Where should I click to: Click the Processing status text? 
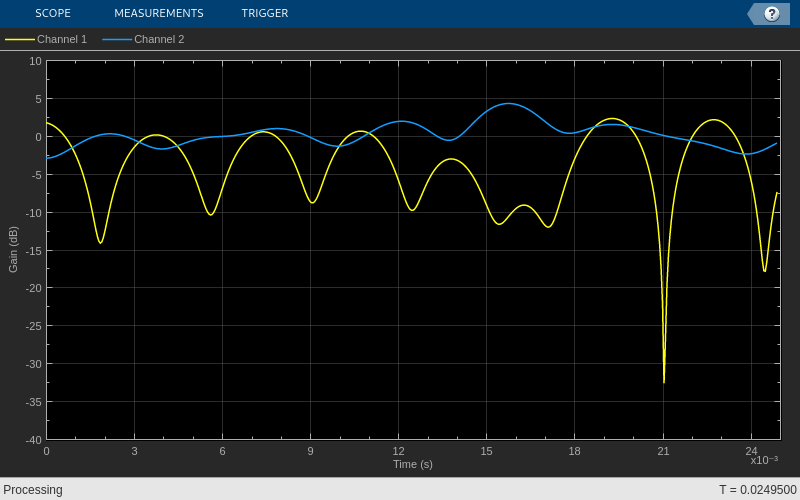[33, 490]
